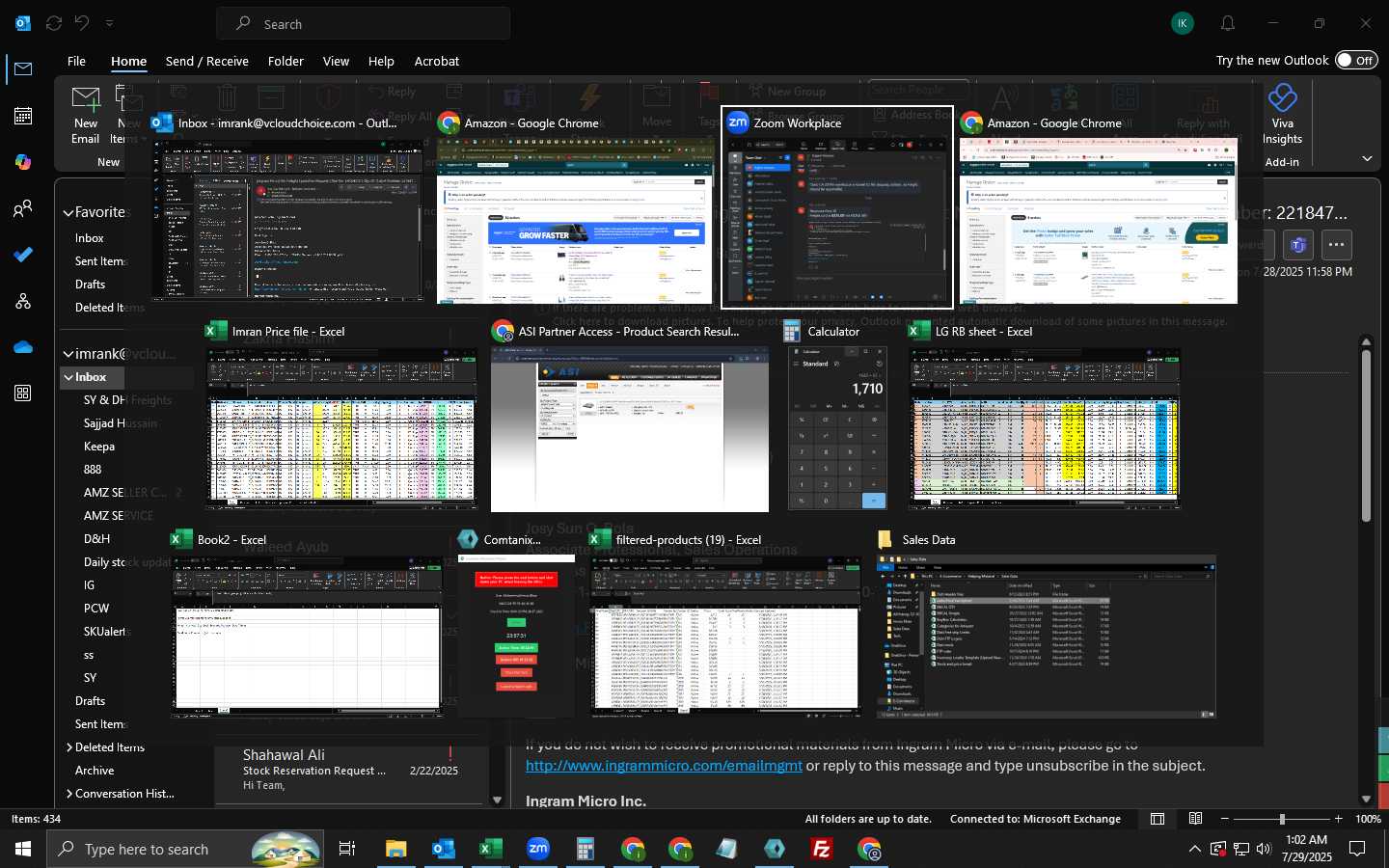Switch to Imran Price file Excel thumbnail

(341, 417)
